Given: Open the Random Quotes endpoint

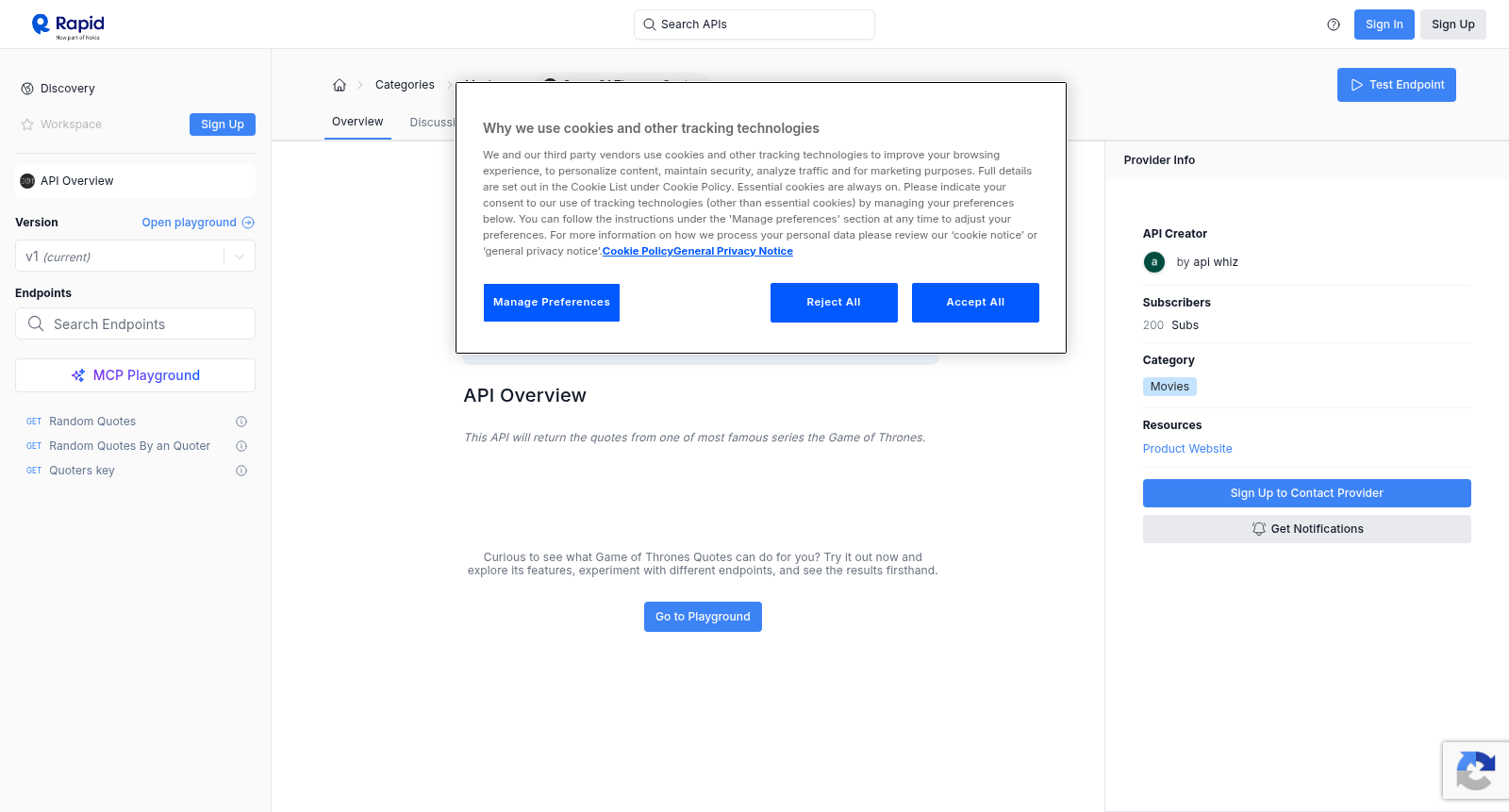Looking at the screenshot, I should [x=92, y=422].
